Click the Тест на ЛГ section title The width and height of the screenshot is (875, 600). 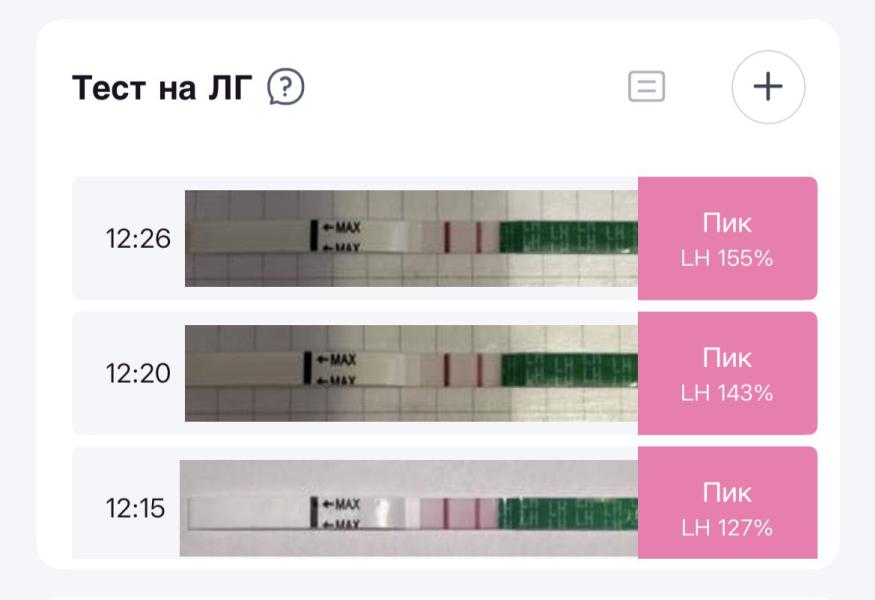click(166, 88)
